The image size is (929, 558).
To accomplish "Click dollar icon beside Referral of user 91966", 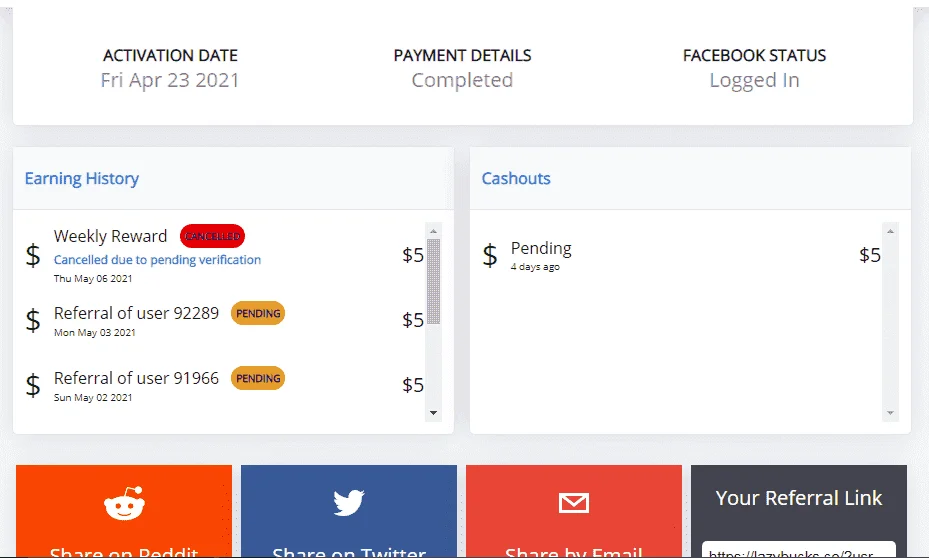I will (x=33, y=385).
